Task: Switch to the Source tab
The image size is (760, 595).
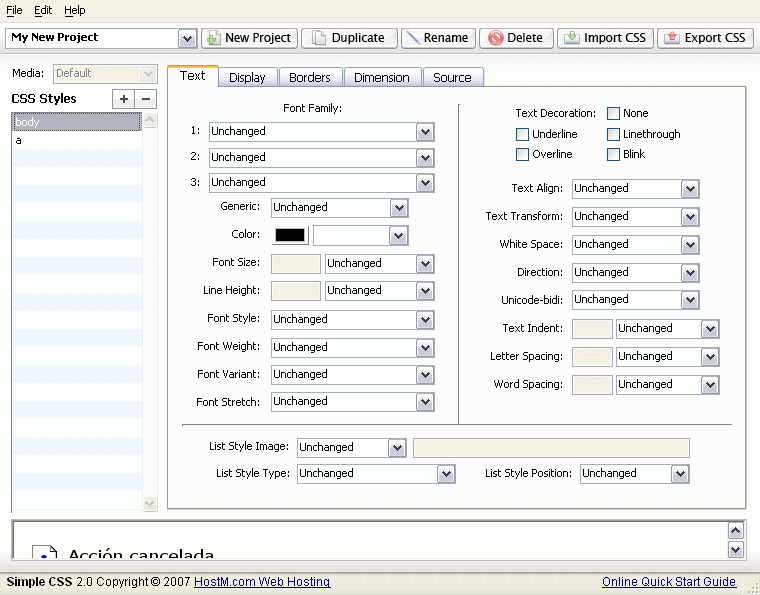Action: click(452, 78)
